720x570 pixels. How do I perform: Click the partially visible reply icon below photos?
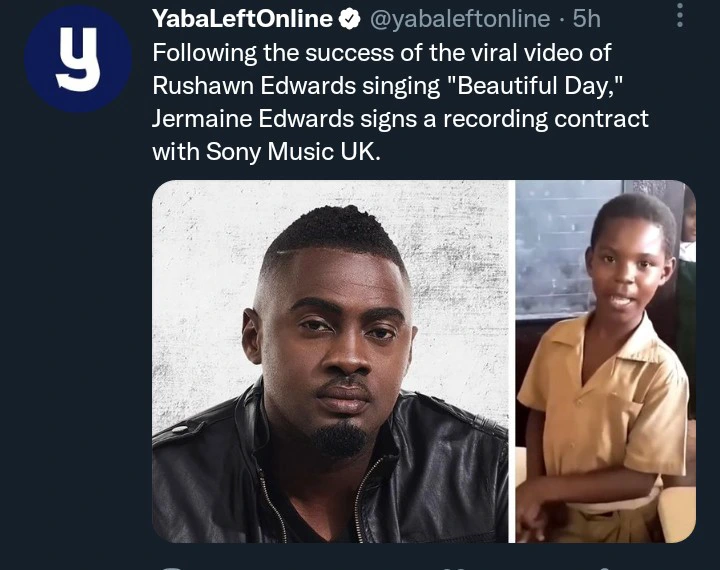[171, 568]
